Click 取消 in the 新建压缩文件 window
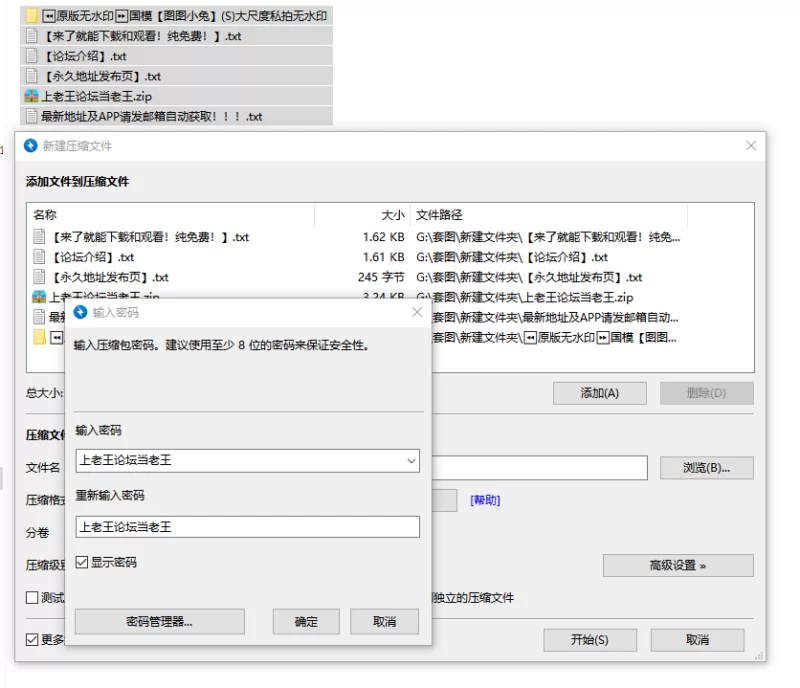 coord(697,640)
